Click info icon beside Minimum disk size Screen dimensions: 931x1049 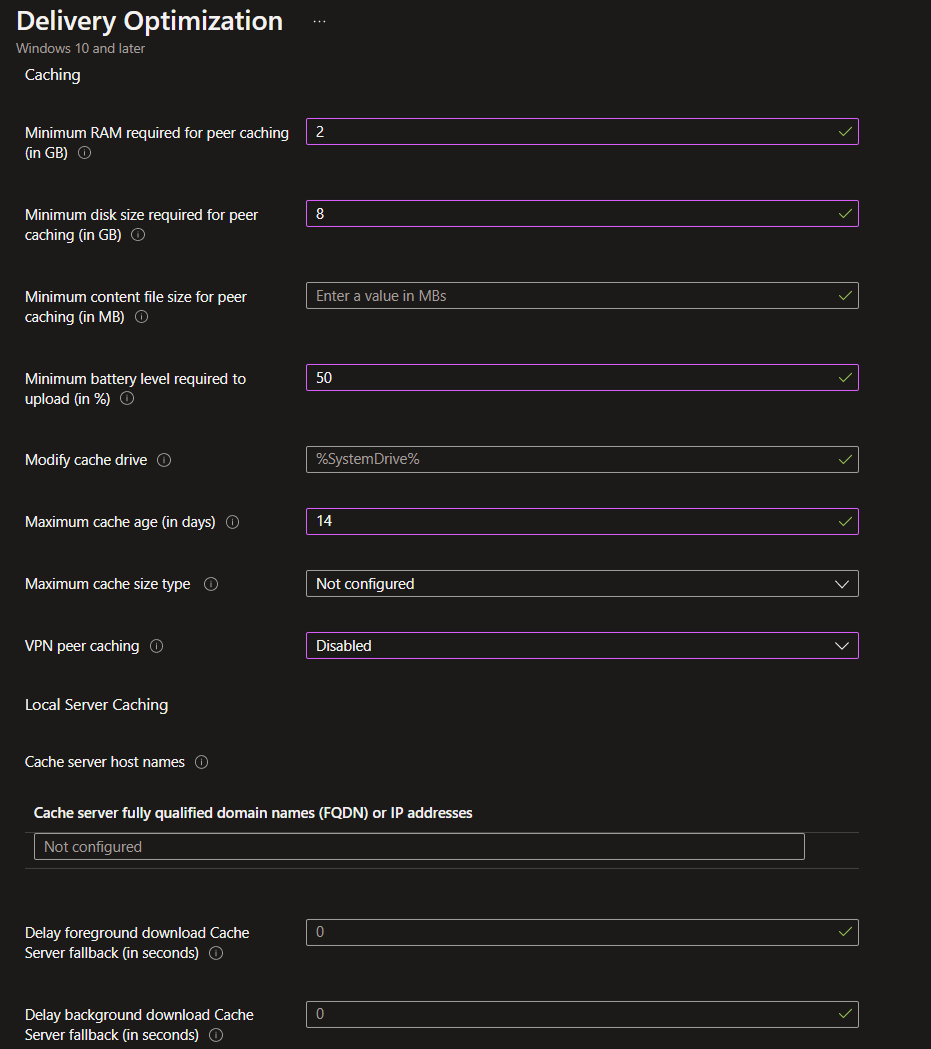pyautogui.click(x=138, y=235)
